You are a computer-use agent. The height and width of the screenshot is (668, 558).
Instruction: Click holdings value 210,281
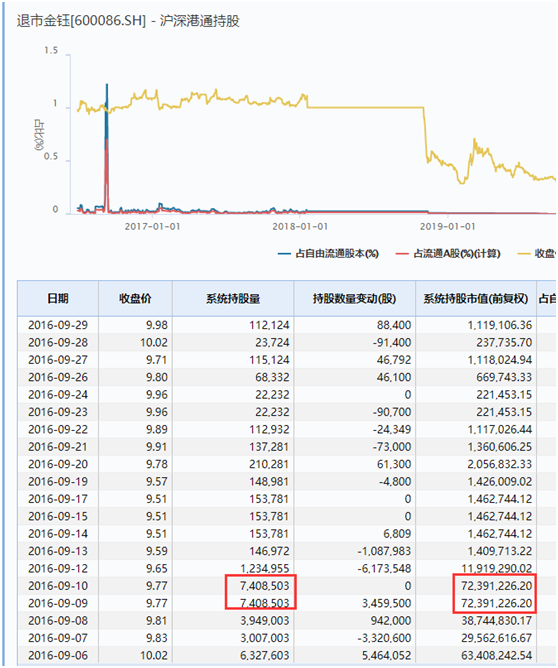269,464
